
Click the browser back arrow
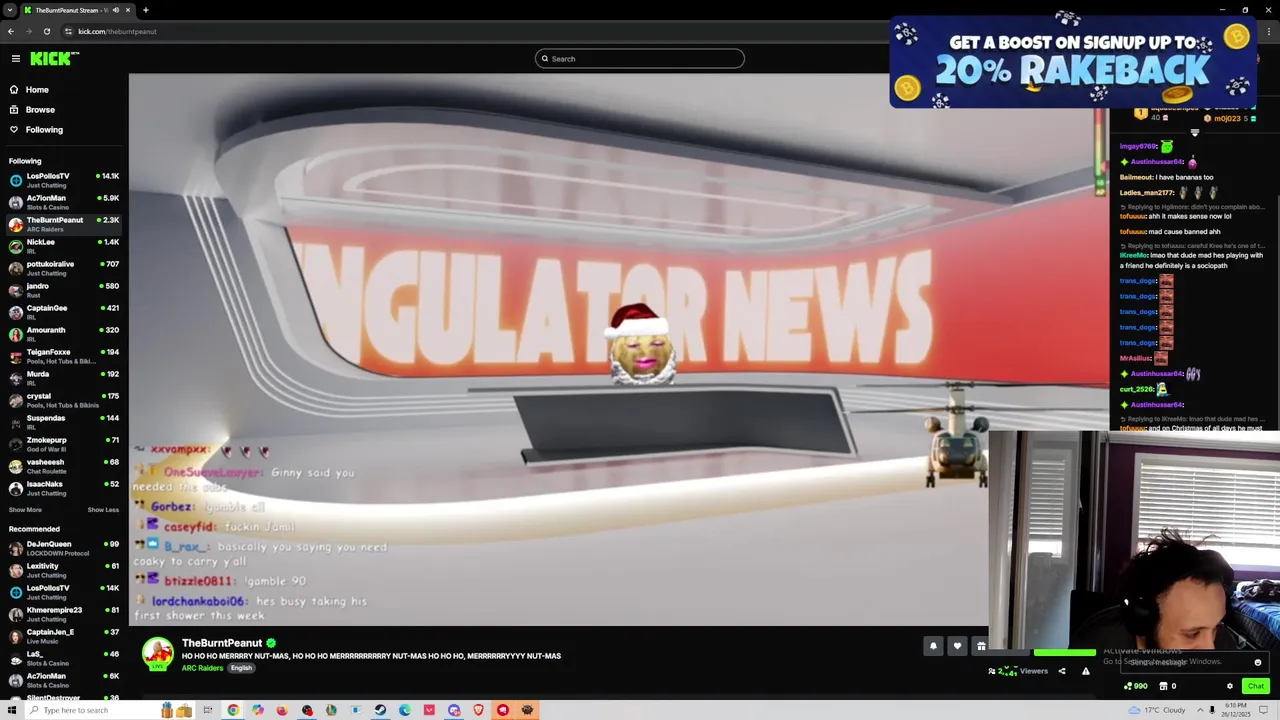pyautogui.click(x=11, y=31)
